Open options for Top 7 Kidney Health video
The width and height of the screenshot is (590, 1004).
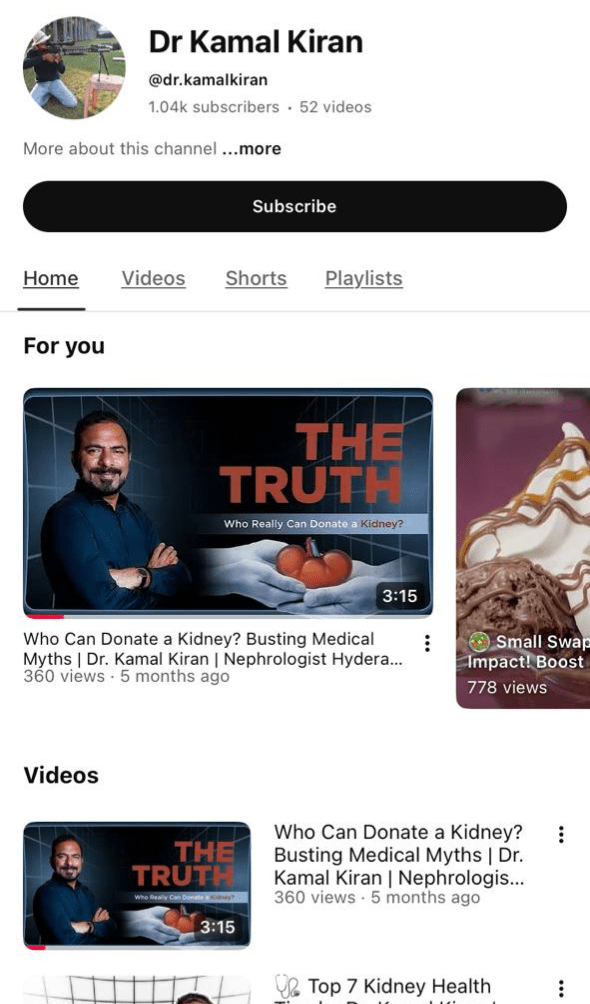coord(561,989)
